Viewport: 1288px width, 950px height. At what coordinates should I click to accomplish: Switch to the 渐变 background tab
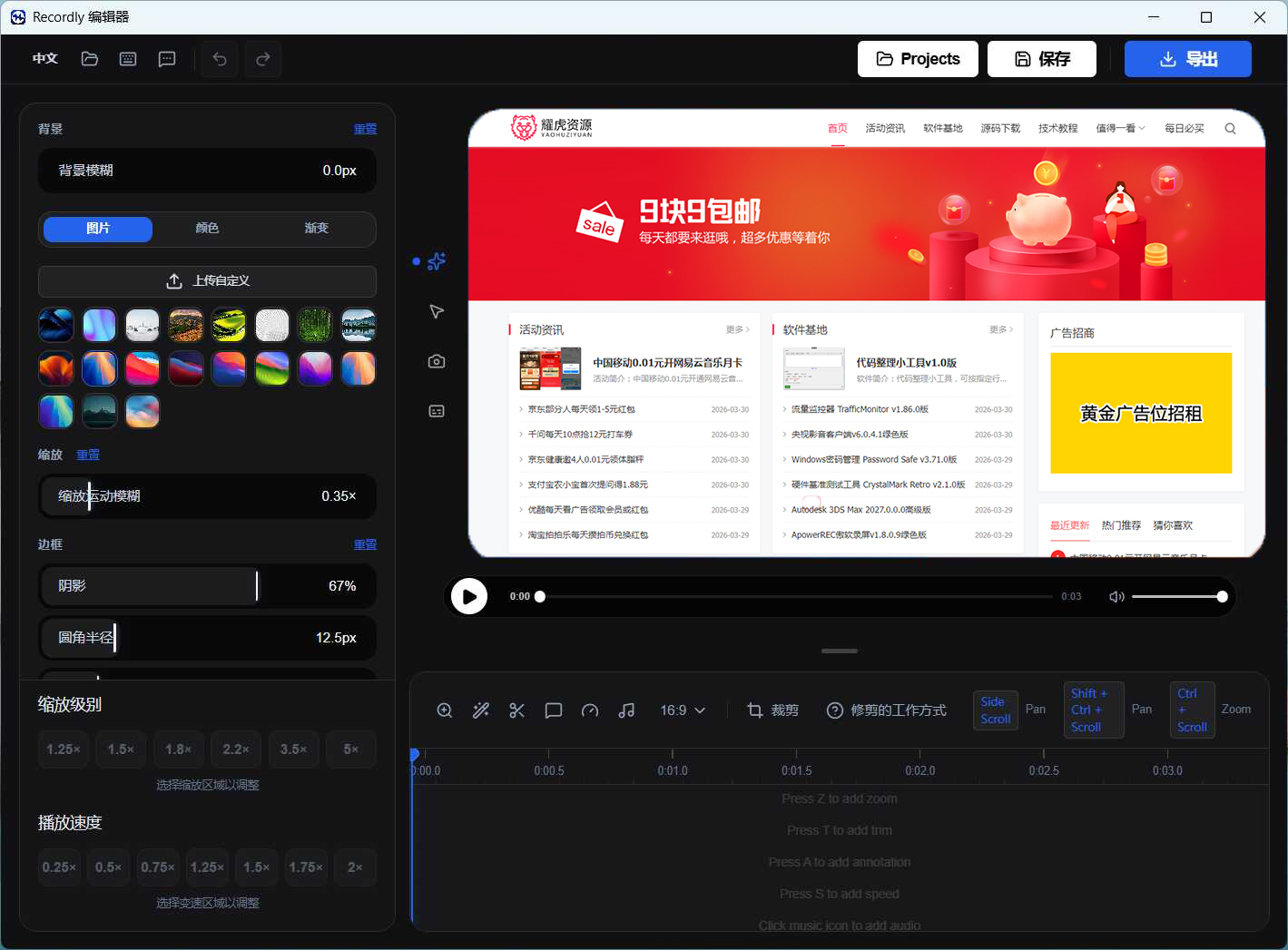[316, 229]
